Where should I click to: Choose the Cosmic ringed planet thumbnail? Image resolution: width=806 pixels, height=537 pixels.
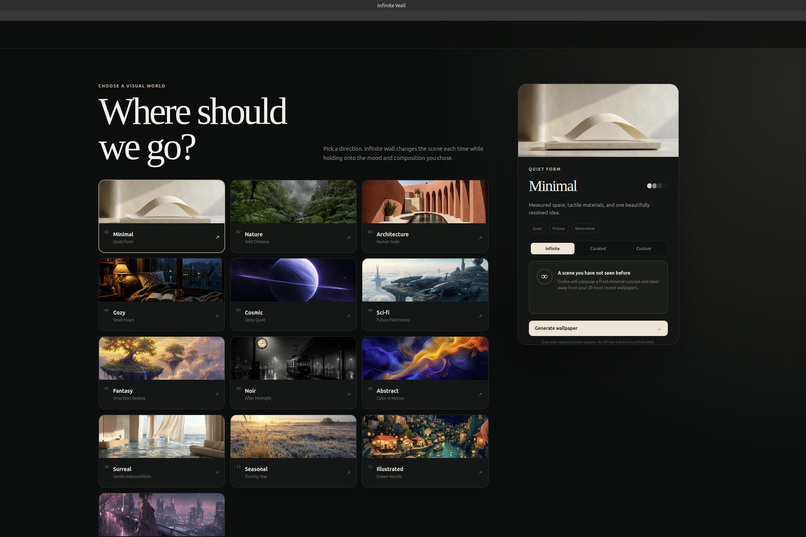point(294,280)
